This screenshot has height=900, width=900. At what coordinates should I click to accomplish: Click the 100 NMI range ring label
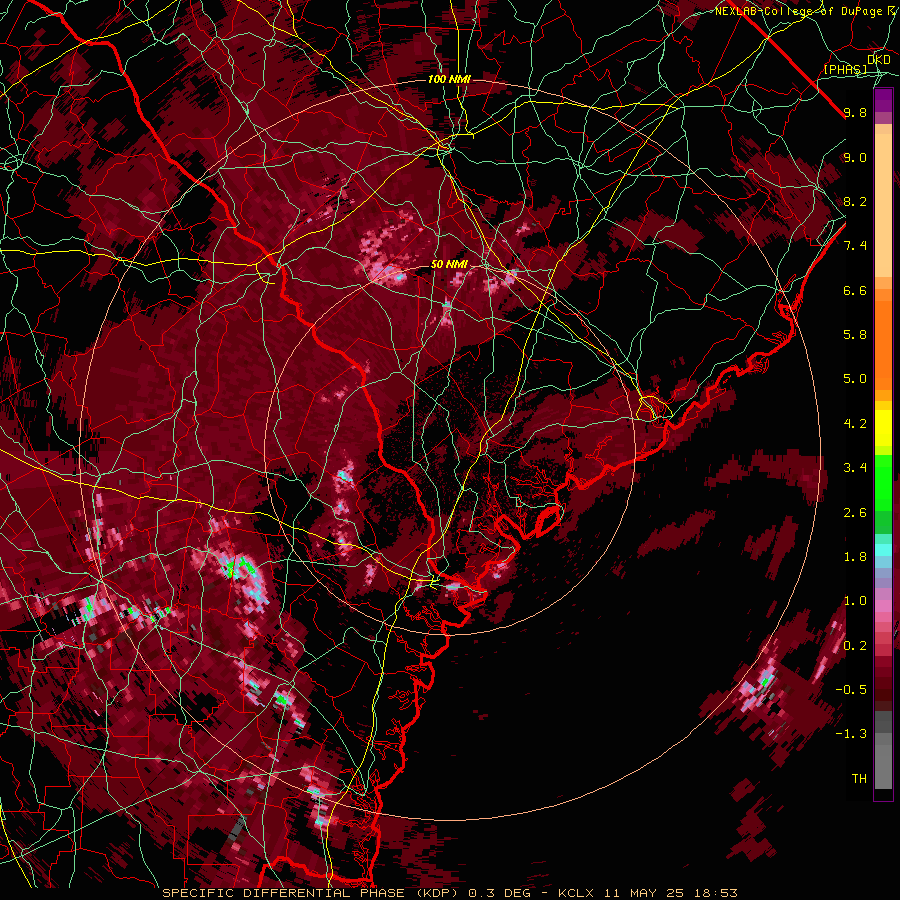449,79
